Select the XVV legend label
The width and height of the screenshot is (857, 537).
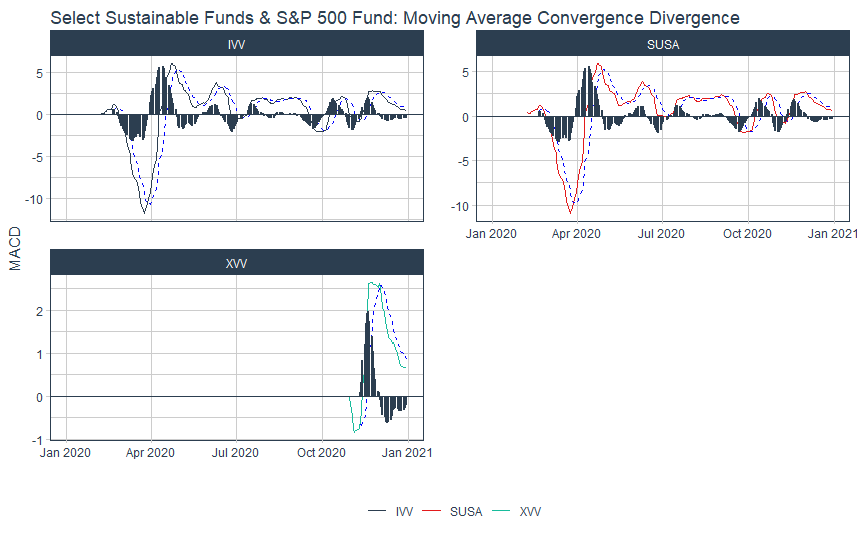(530, 512)
